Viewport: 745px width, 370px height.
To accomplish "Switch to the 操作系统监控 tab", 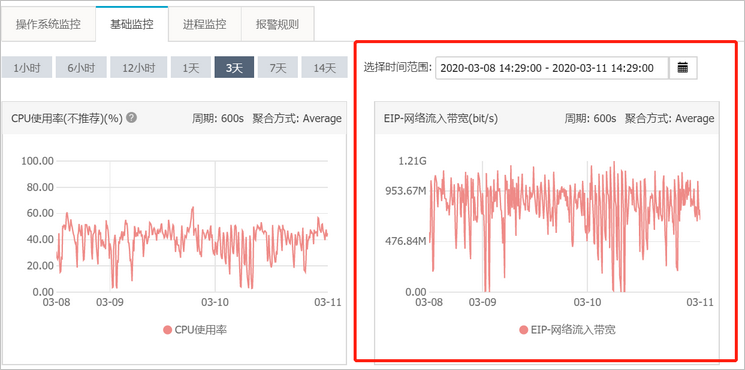I will click(x=48, y=24).
